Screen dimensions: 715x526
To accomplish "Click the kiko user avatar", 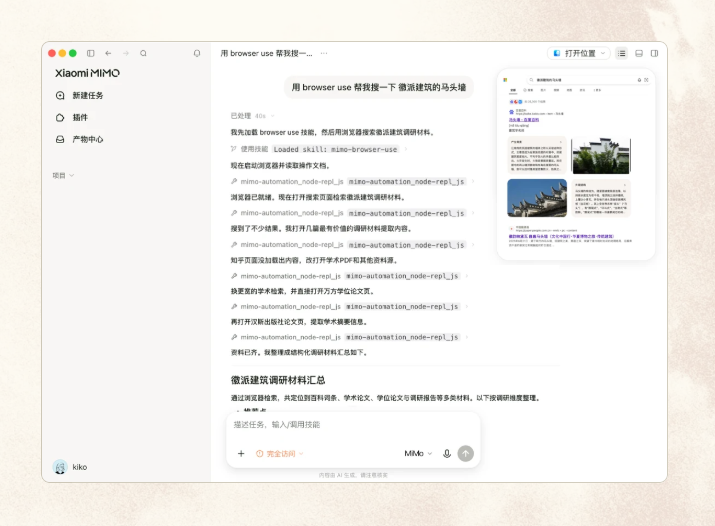I will tap(60, 467).
